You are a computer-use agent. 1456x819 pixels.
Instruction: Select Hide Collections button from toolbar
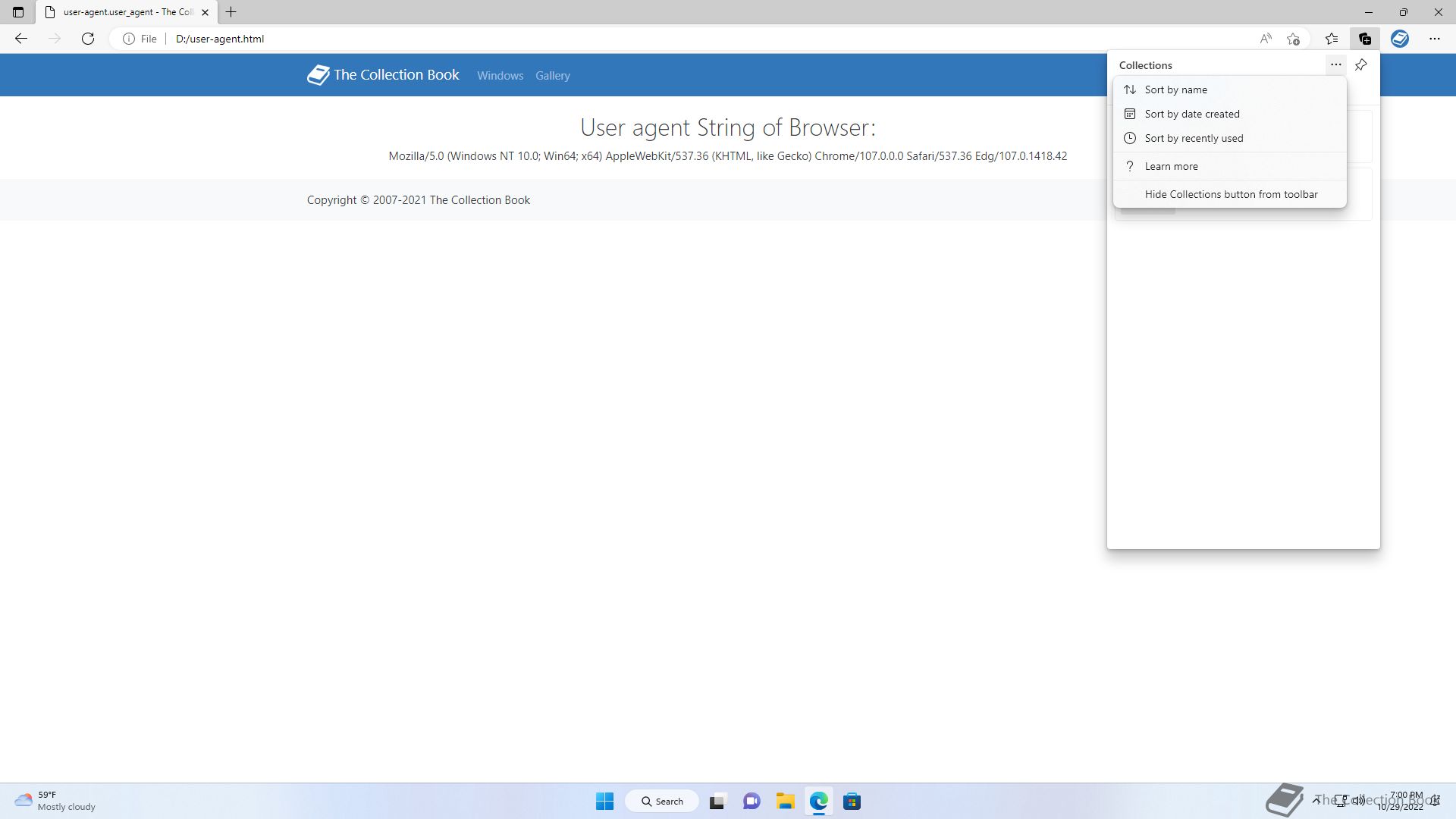(x=1230, y=194)
